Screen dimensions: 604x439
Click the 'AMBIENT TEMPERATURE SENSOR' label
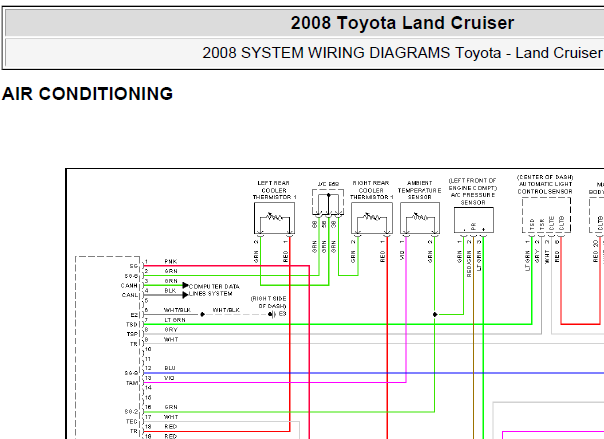(x=419, y=190)
